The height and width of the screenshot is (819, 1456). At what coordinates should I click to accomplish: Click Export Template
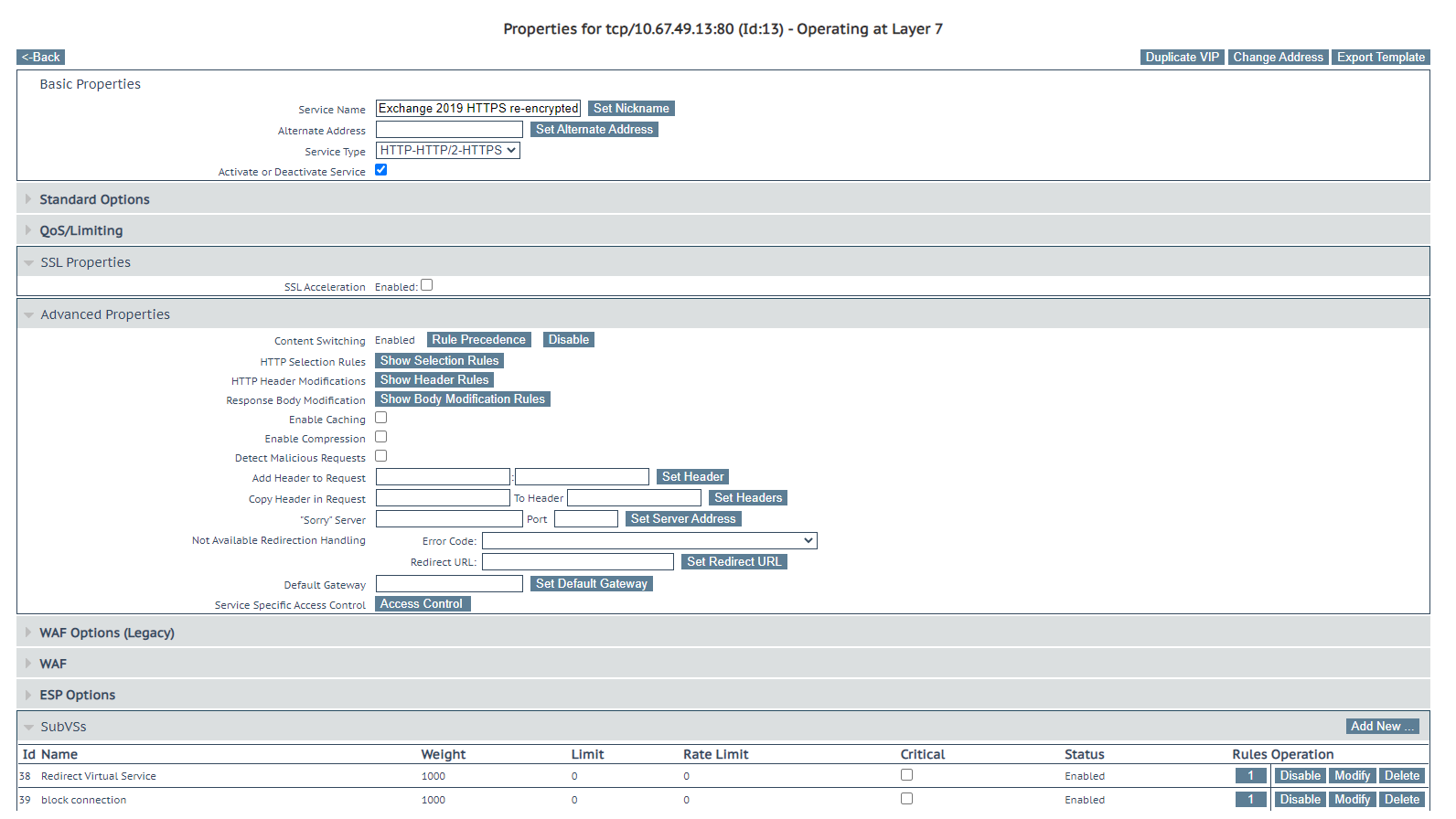pos(1381,57)
